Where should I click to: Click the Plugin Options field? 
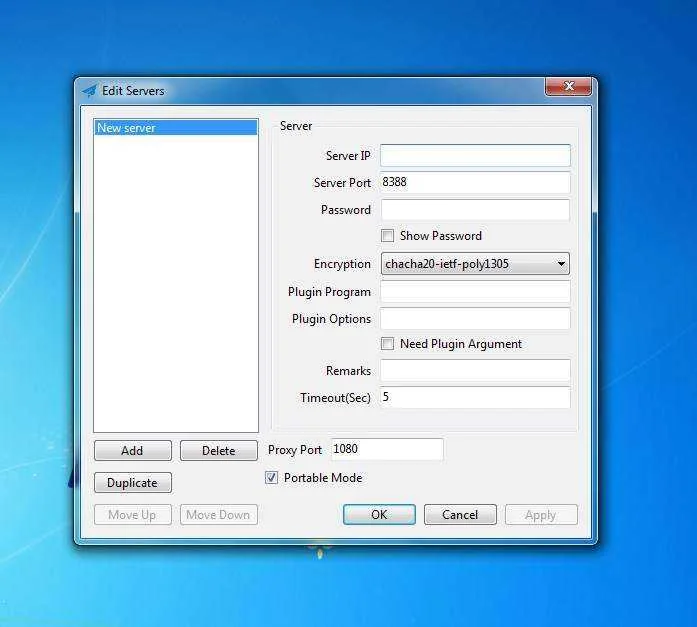pyautogui.click(x=475, y=319)
